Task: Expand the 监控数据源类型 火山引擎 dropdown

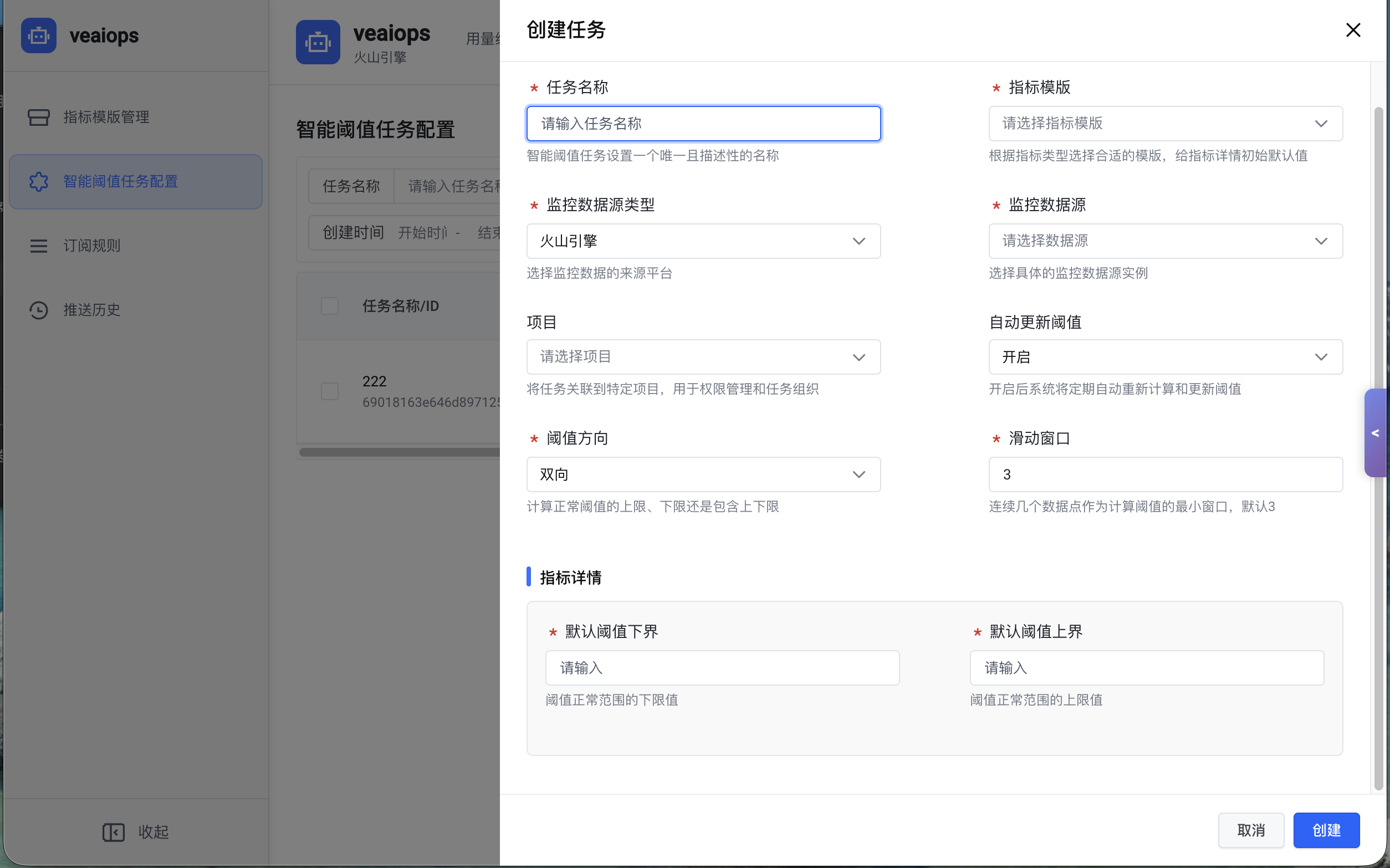Action: tap(703, 241)
